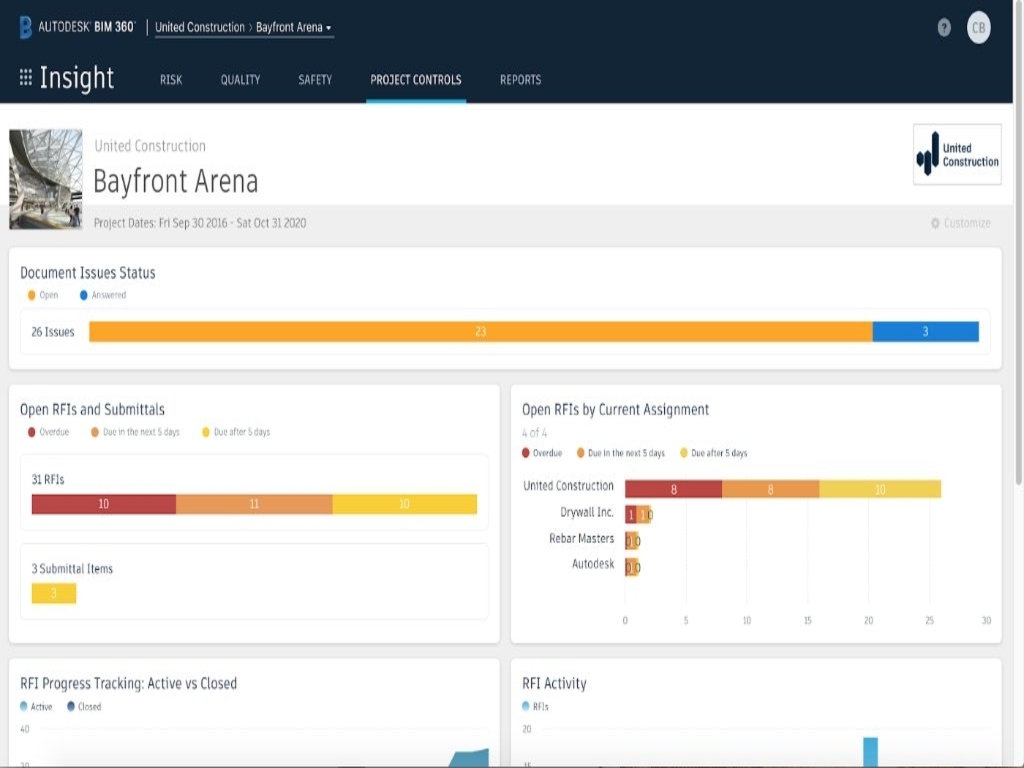
Task: Click the Autodesk bar in assignment chart
Action: pos(632,567)
